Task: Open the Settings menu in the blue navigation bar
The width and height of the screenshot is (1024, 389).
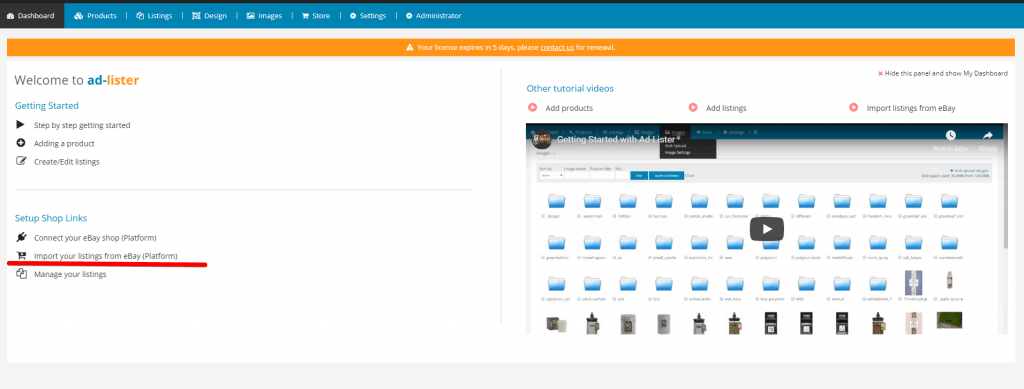Action: pyautogui.click(x=368, y=16)
